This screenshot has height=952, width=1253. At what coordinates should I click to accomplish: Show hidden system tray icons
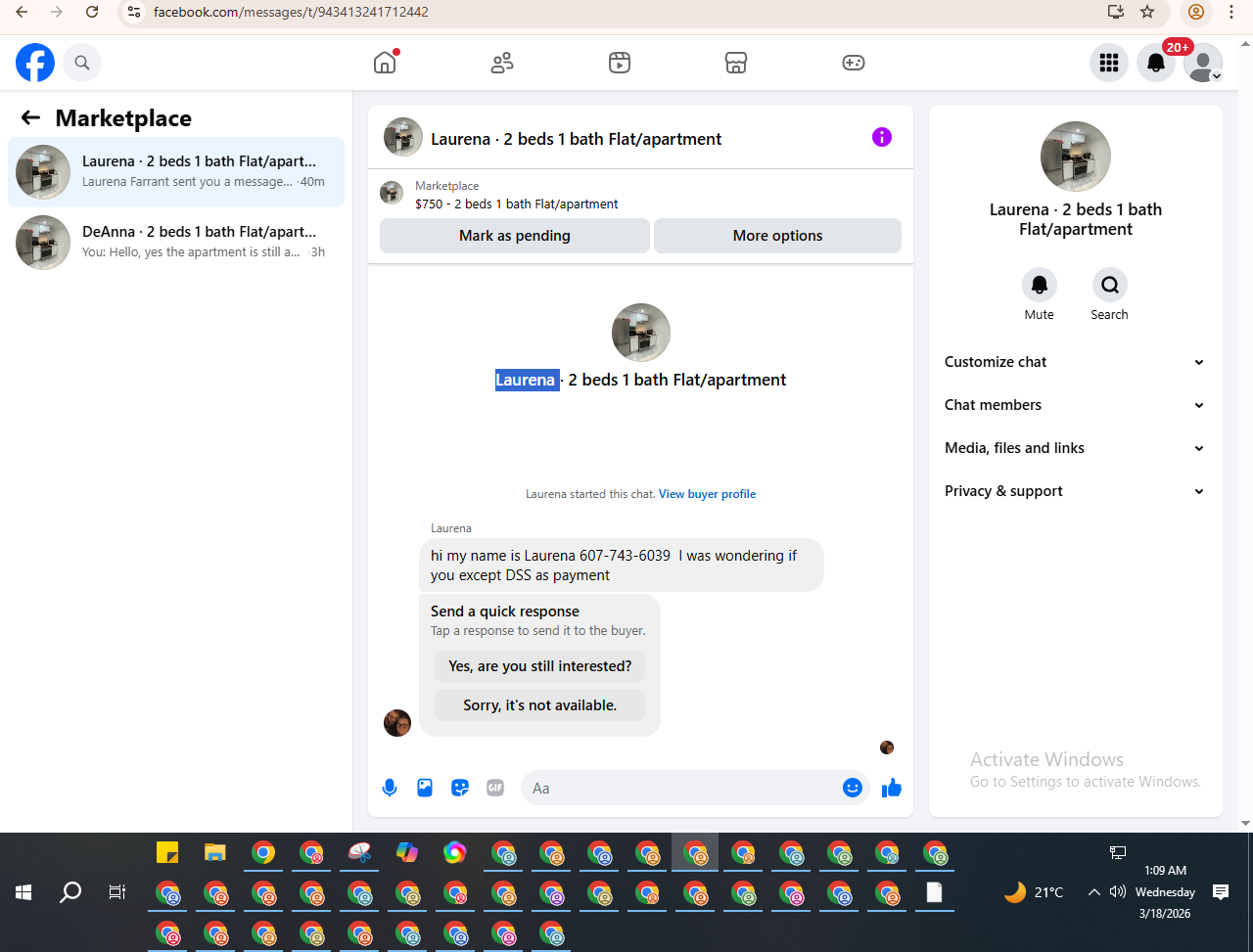(x=1094, y=892)
